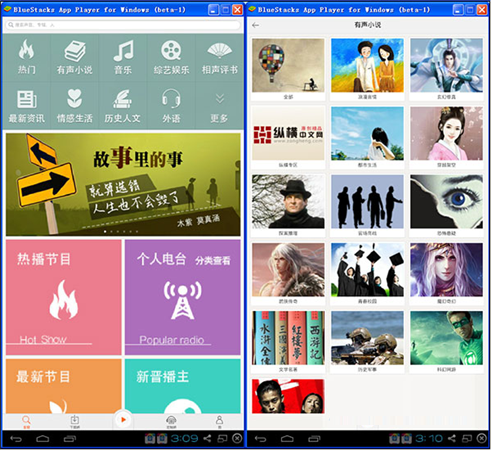Open the 最新资讯 newspaper category

26,106
